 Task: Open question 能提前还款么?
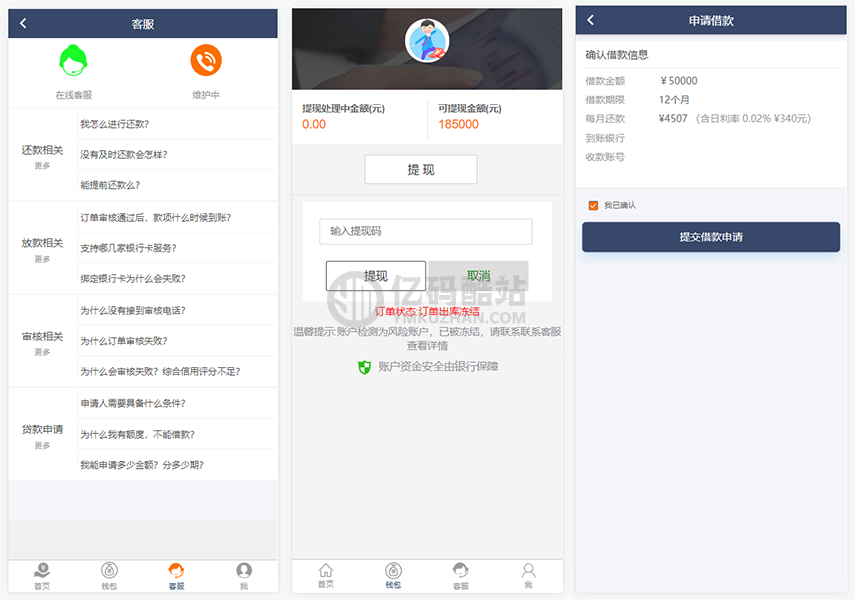pyautogui.click(x=110, y=185)
